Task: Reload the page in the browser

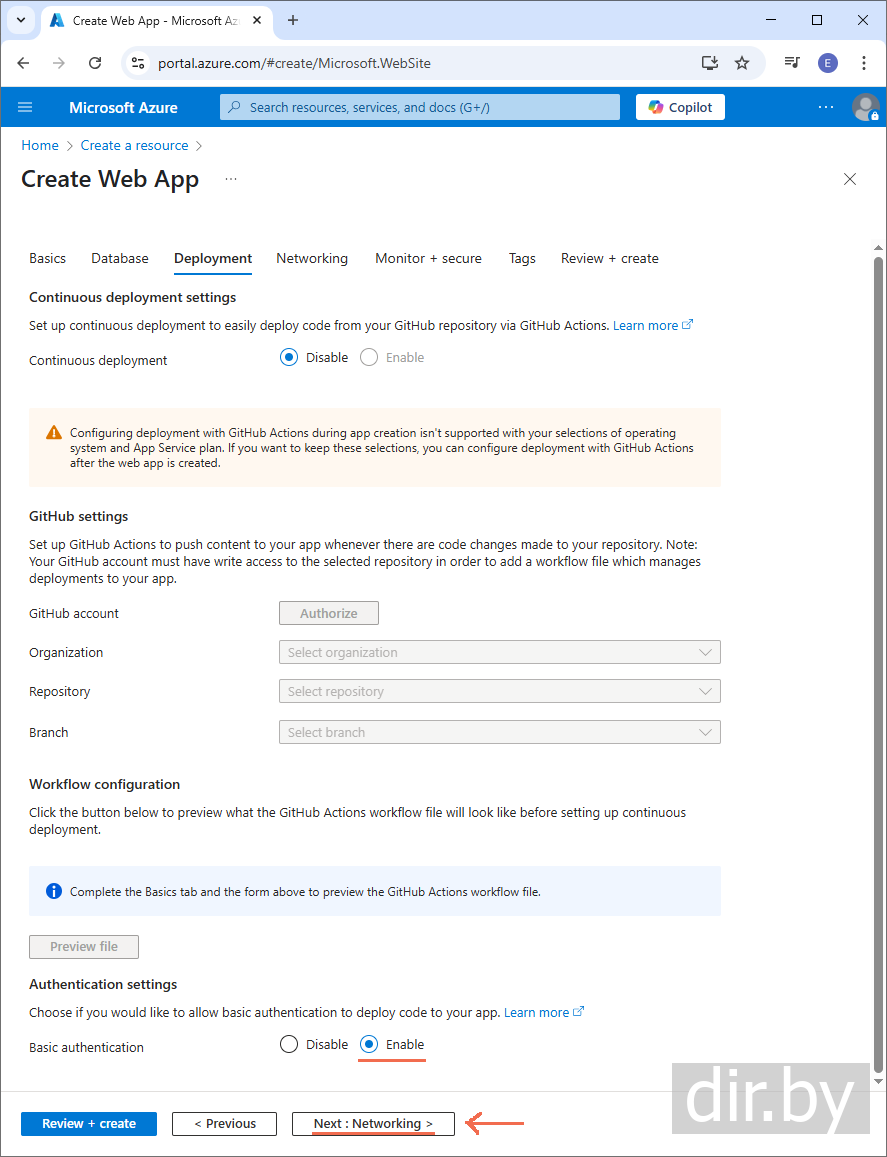Action: pyautogui.click(x=95, y=63)
